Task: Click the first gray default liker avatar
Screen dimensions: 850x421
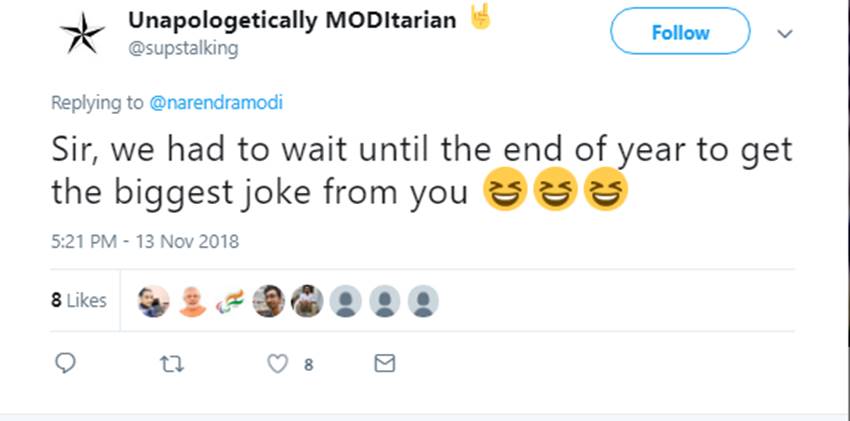Action: tap(345, 300)
